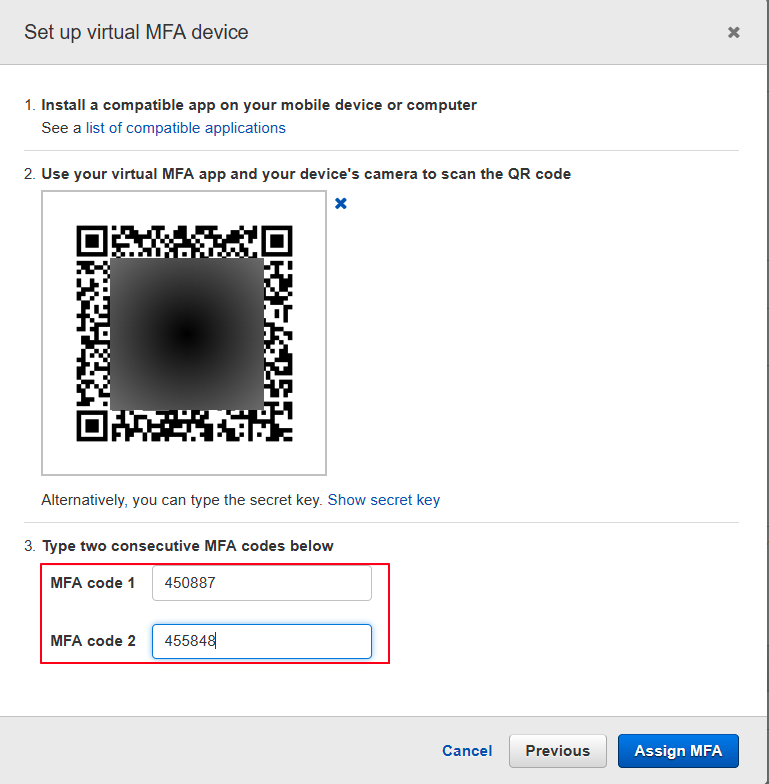Select the dialog title 'Set up virtual MFA device'

point(136,32)
